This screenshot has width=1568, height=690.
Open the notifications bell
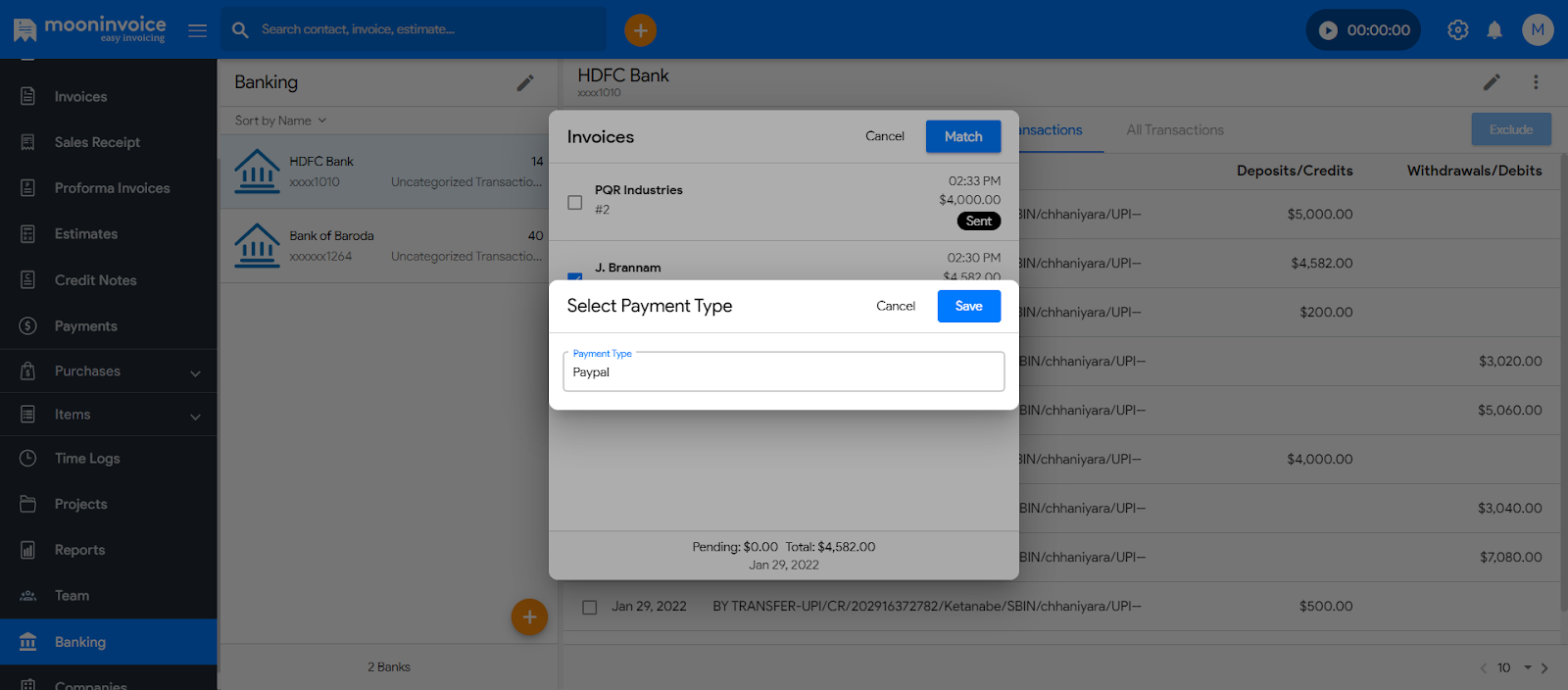pyautogui.click(x=1494, y=30)
